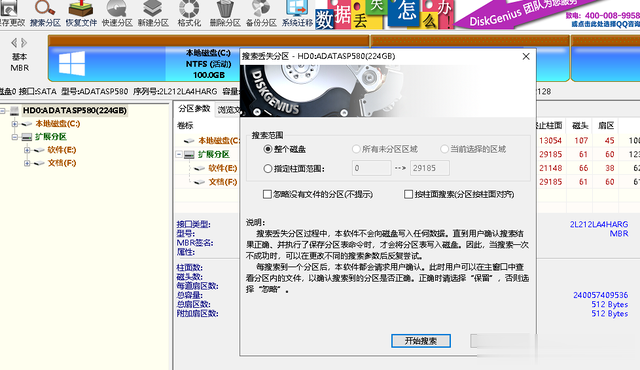The image size is (640, 370).
Task: Click the end cylinder field showing 29185
Action: tap(430, 168)
